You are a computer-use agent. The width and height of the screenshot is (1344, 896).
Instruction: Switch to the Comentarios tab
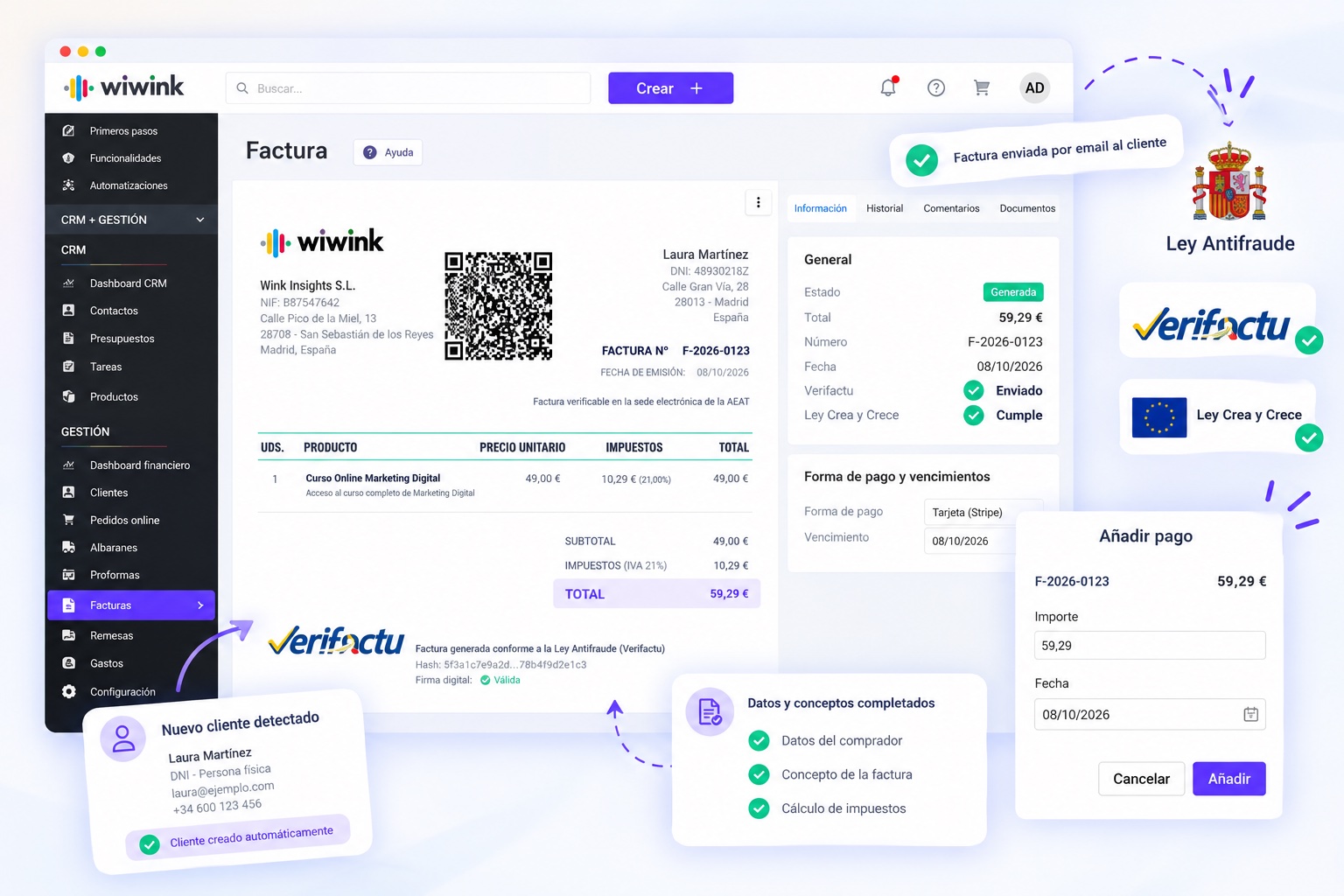(951, 208)
